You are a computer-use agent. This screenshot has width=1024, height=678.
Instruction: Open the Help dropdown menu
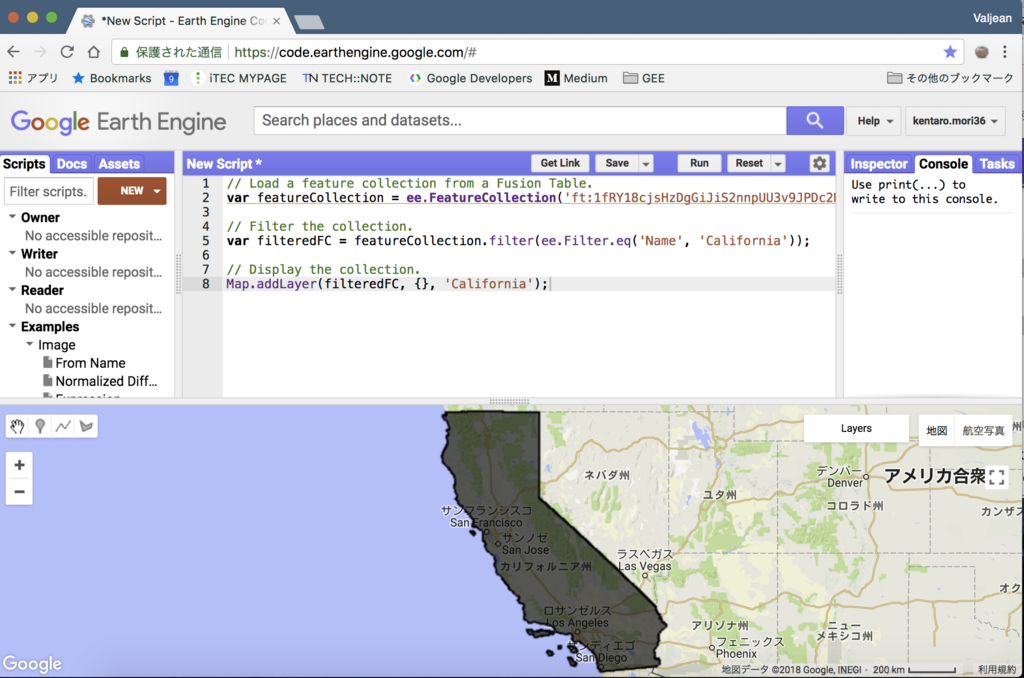874,121
